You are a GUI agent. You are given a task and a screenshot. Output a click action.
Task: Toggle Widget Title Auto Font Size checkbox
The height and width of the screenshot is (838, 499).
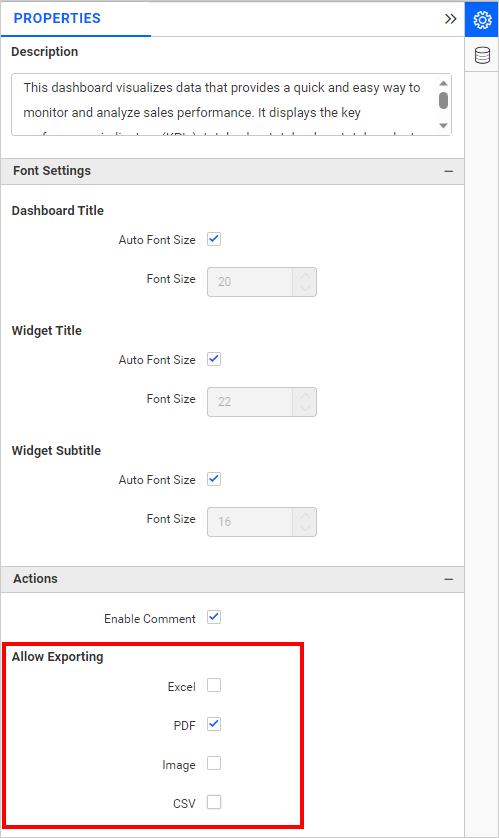pyautogui.click(x=214, y=359)
